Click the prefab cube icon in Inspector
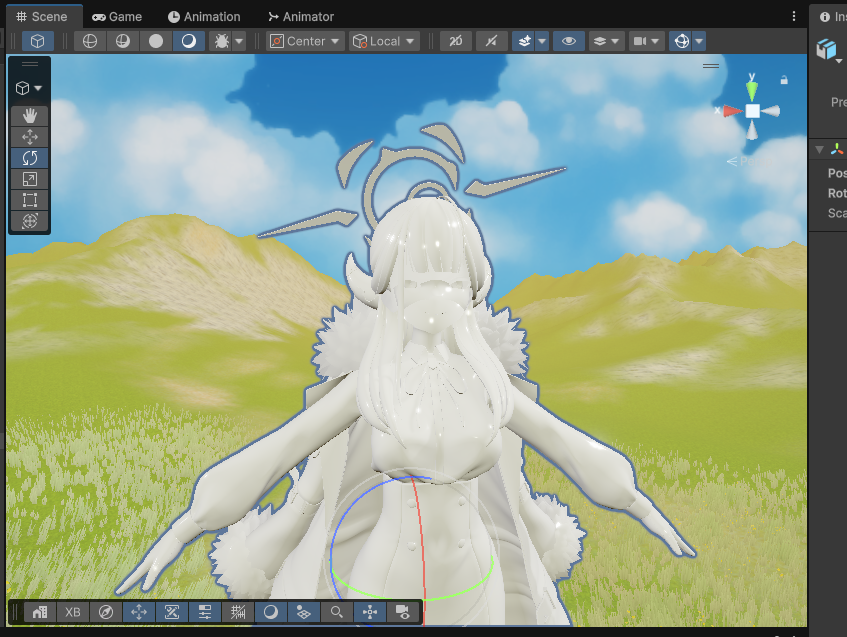Image resolution: width=847 pixels, height=637 pixels. tap(826, 49)
